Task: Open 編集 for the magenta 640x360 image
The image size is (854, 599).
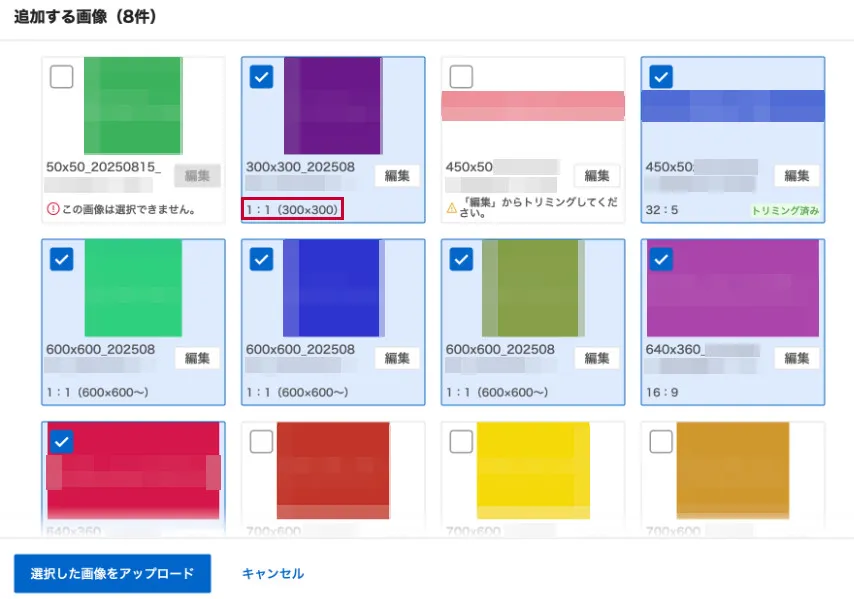Action: click(x=797, y=358)
